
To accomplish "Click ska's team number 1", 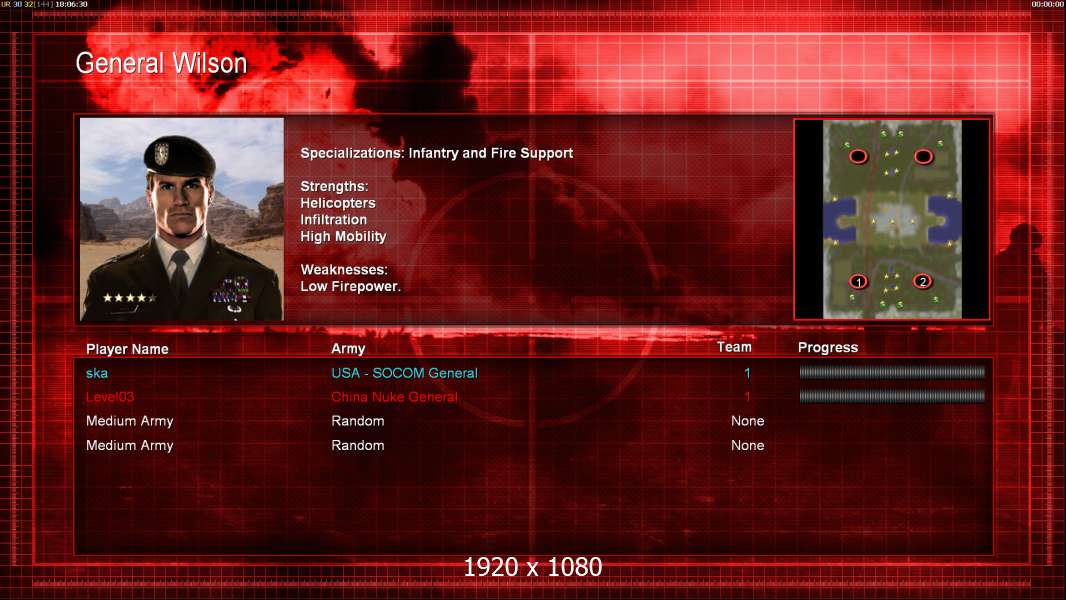I will click(x=747, y=373).
